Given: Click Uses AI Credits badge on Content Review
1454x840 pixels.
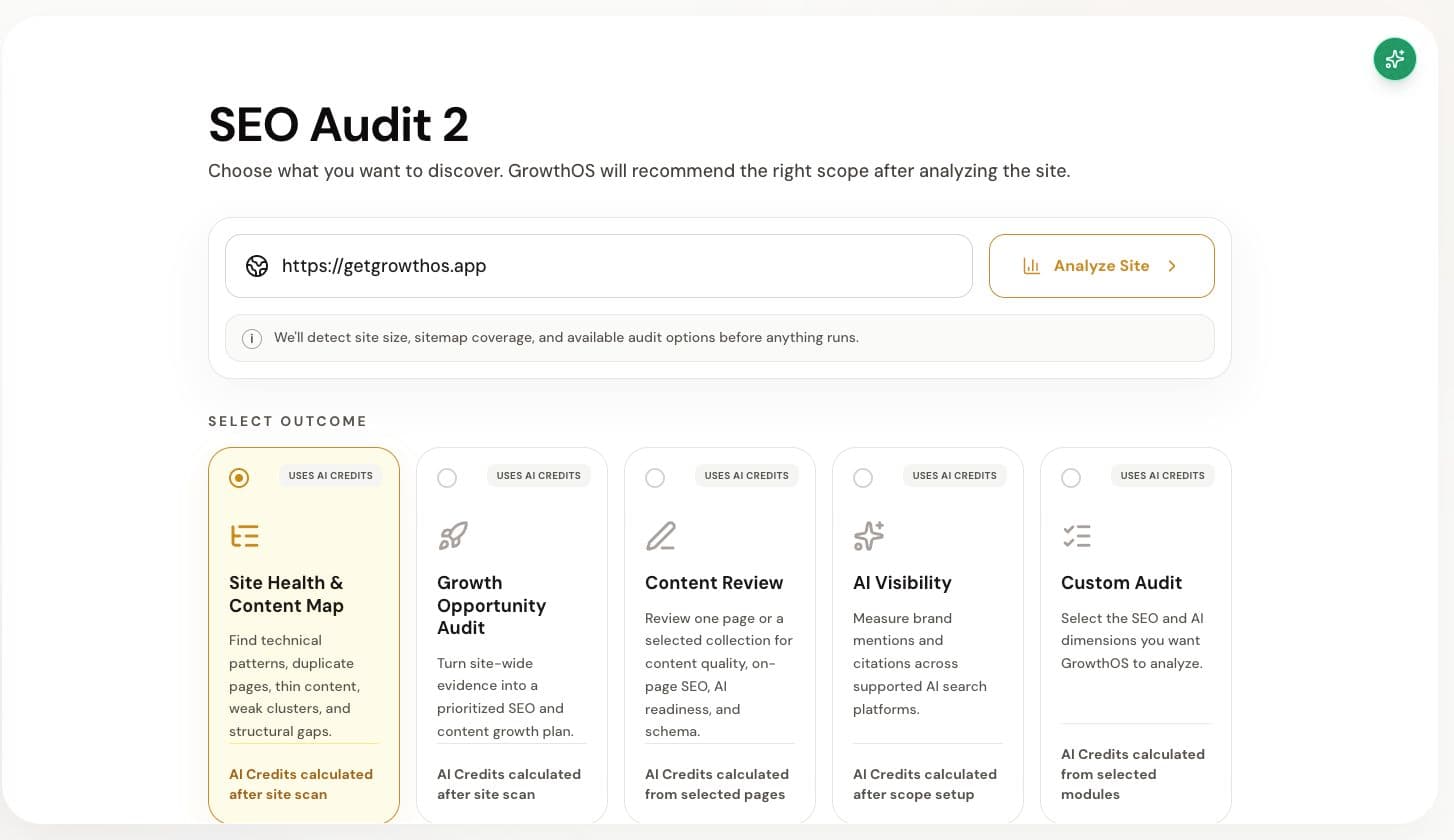Looking at the screenshot, I should [x=746, y=476].
